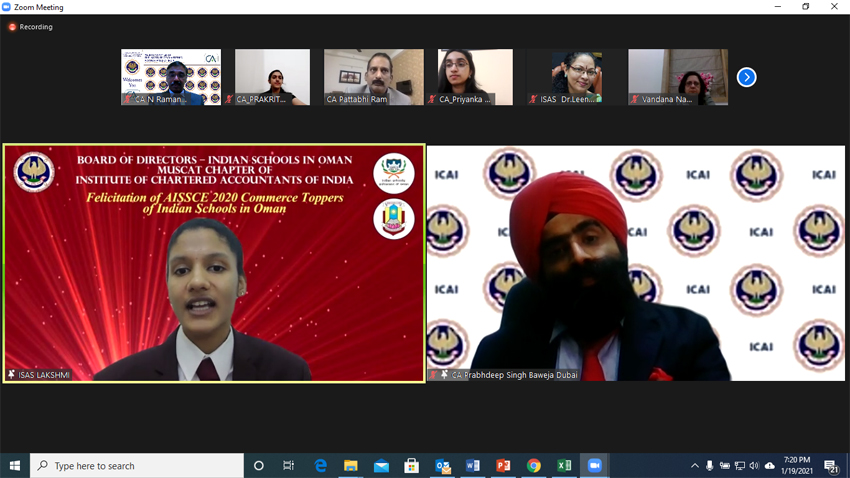Select Vandana participant video tile
The width and height of the screenshot is (850, 478).
point(678,77)
